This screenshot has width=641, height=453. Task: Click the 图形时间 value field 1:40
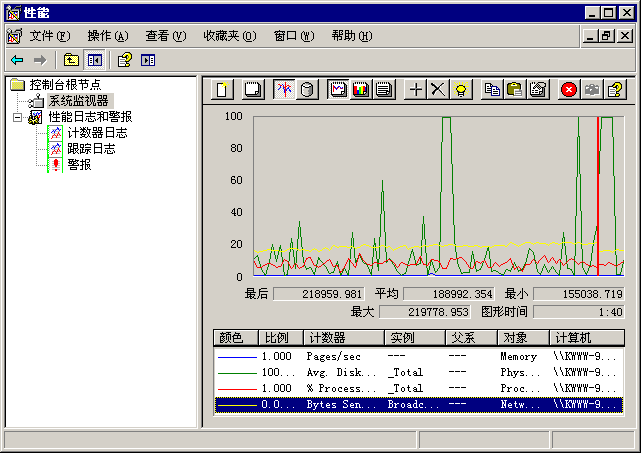click(x=578, y=312)
